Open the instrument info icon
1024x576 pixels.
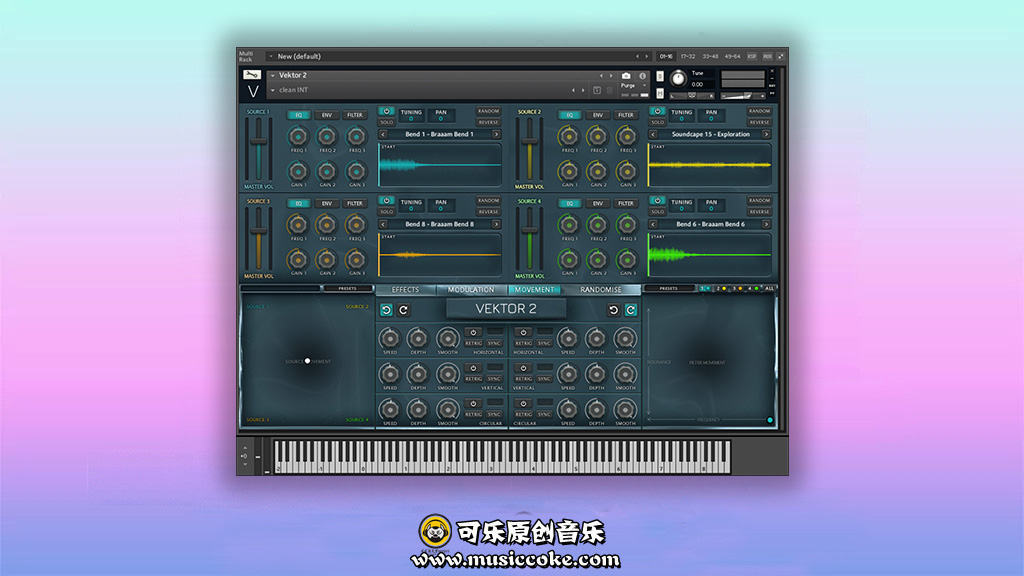coord(642,76)
